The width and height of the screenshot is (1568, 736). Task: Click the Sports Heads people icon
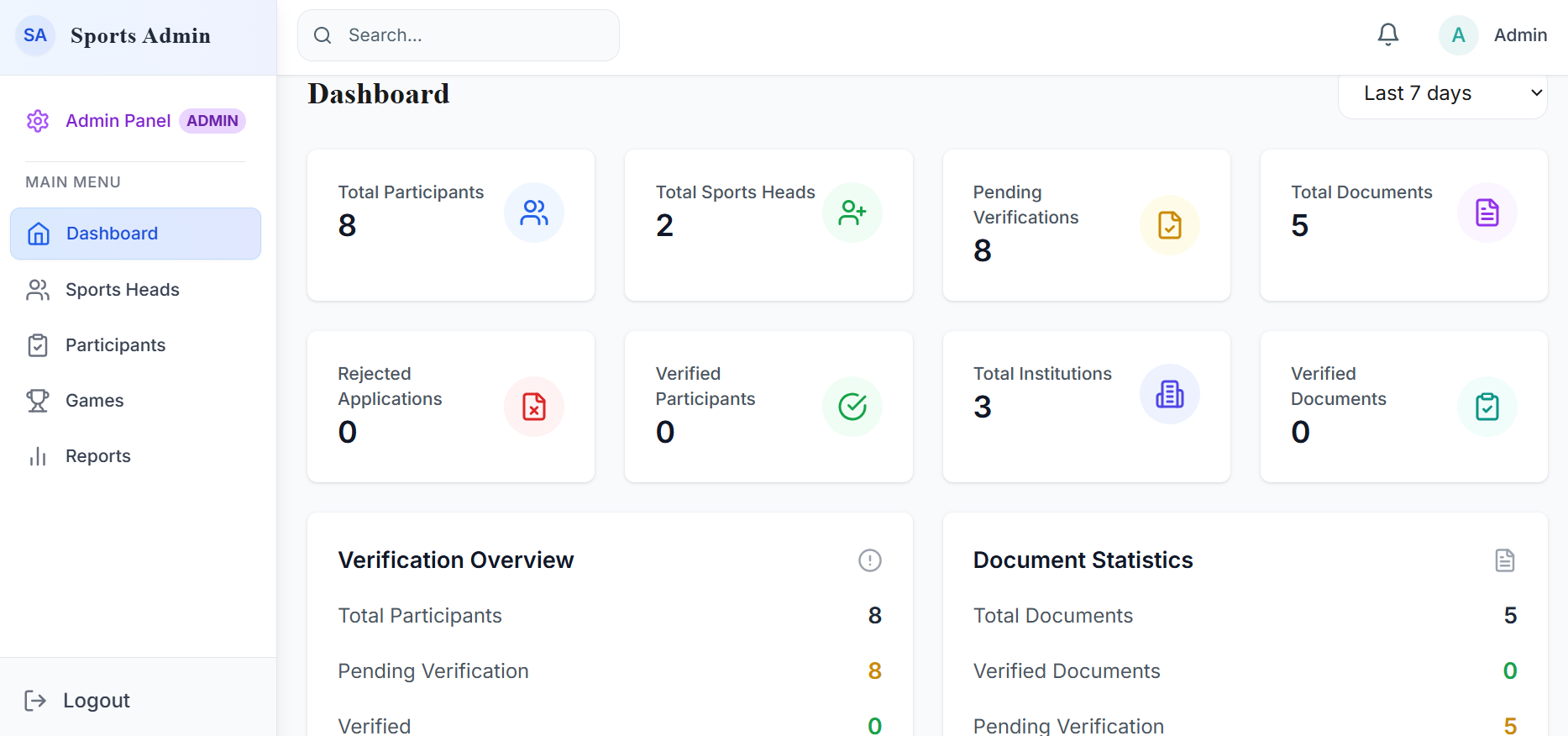pos(38,290)
